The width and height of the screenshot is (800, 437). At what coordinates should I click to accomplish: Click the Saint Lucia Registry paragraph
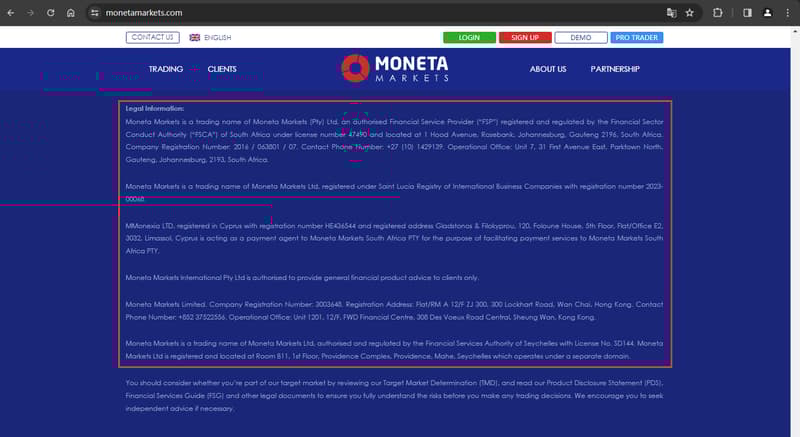(394, 193)
